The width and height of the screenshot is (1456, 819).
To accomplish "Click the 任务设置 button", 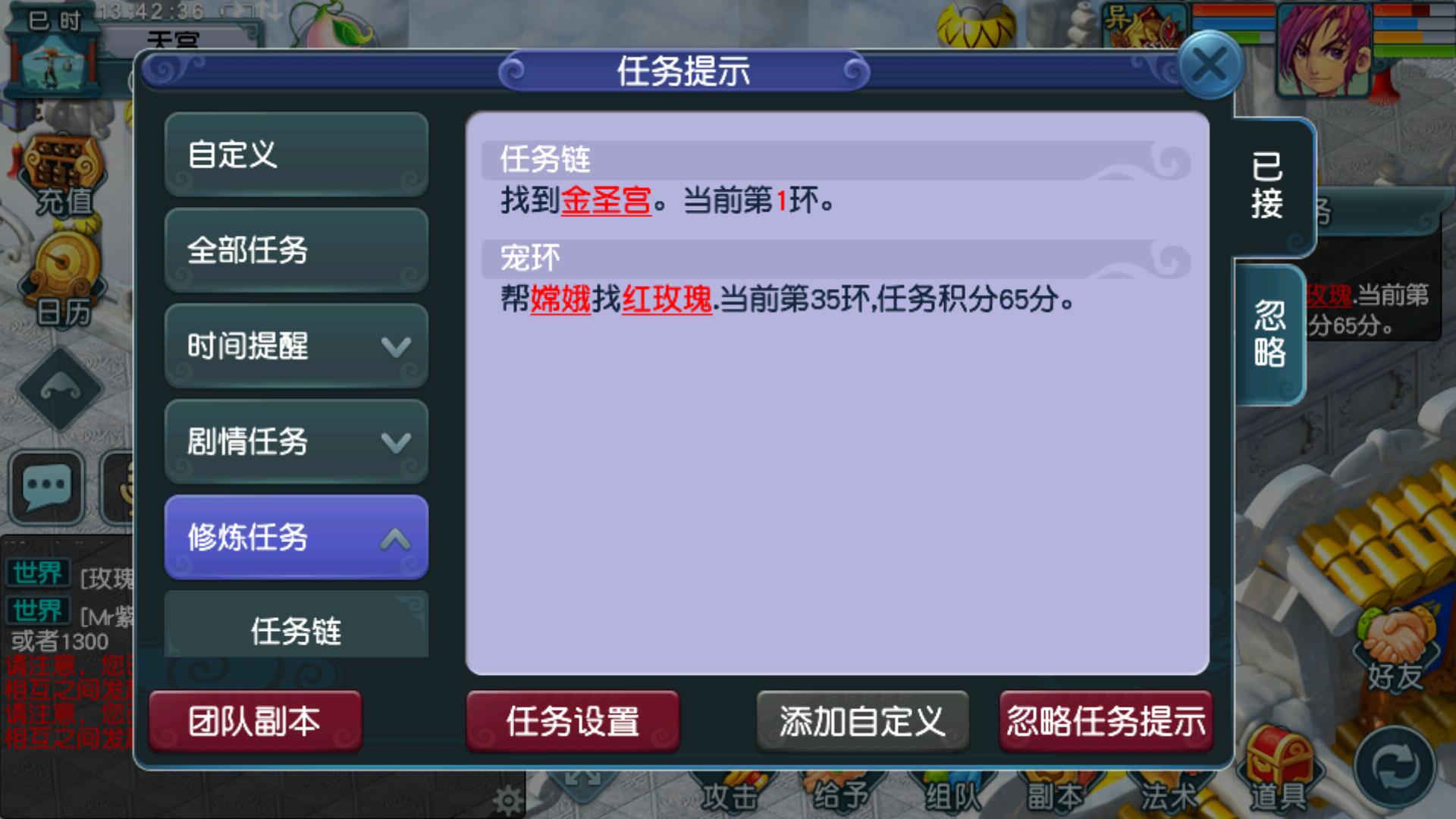I will pos(573,721).
